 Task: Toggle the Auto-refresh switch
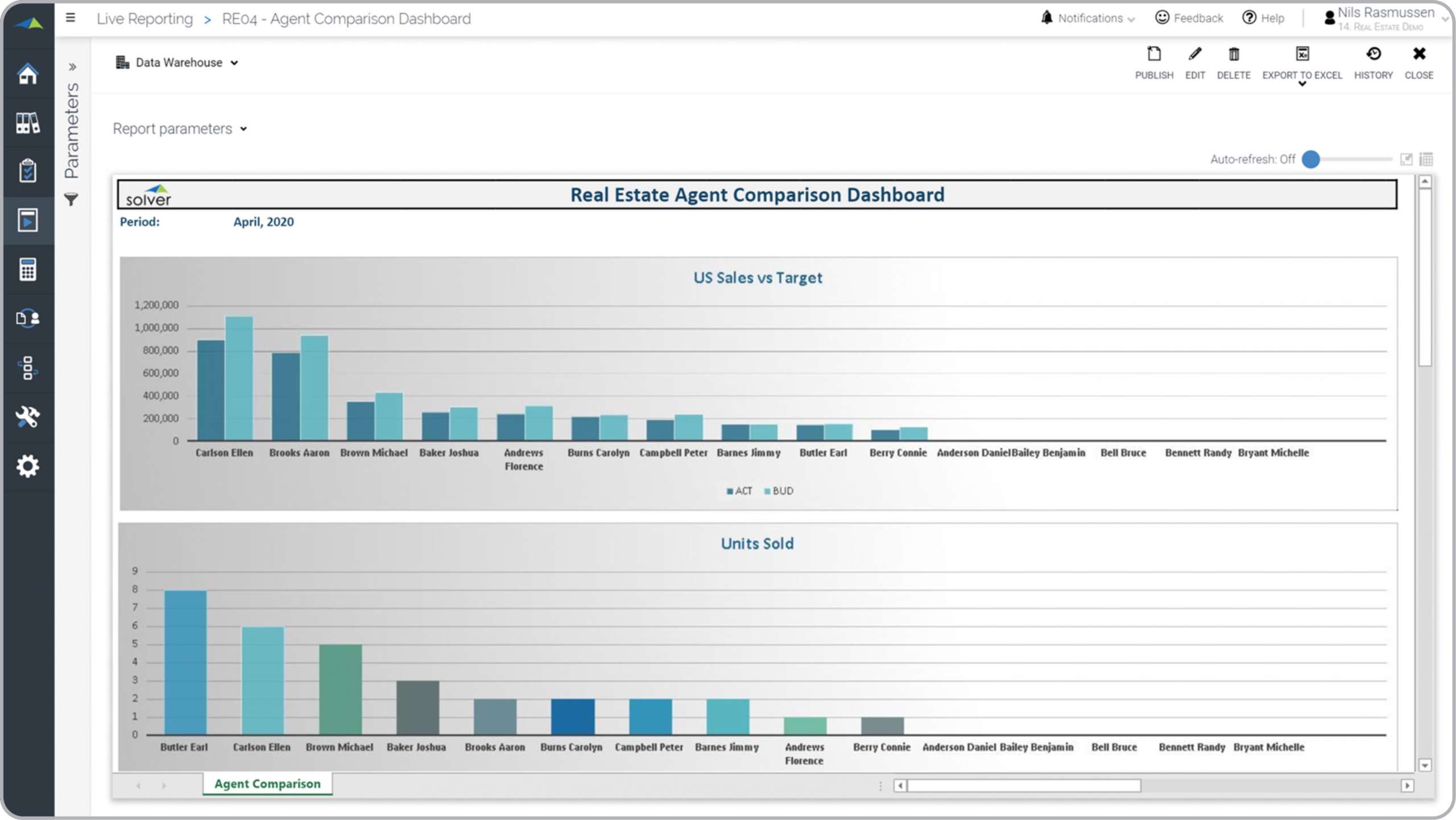coord(1310,159)
